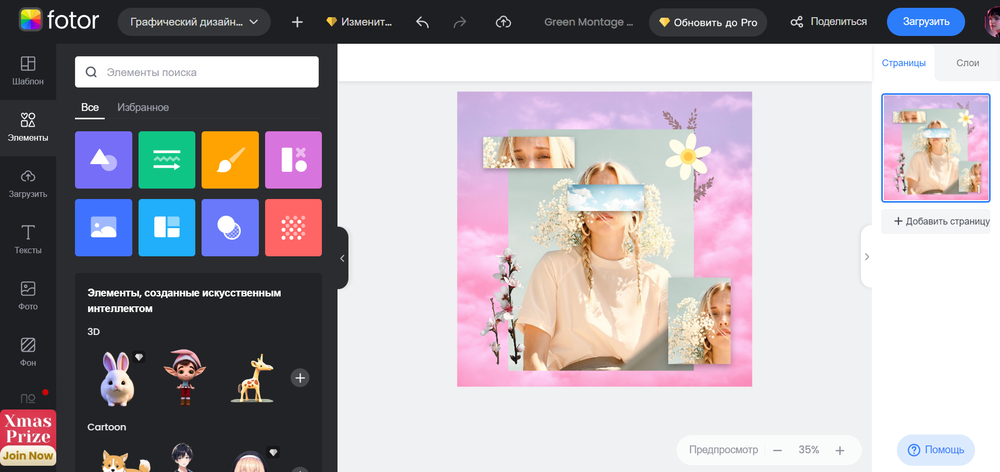This screenshot has width=1000, height=472.
Task: Click the zoom in plus button
Action: (x=840, y=450)
